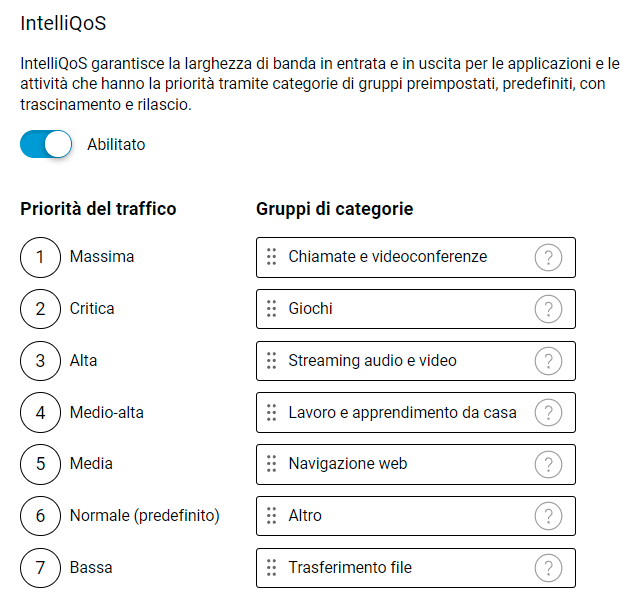Click drag handle for Trasferimento file

271,568
